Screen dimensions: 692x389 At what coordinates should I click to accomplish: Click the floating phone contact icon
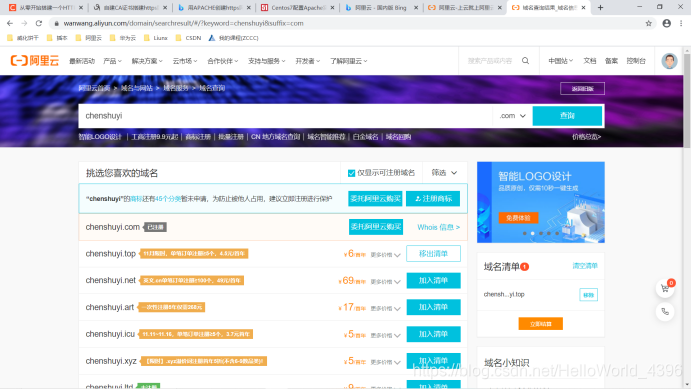665,312
